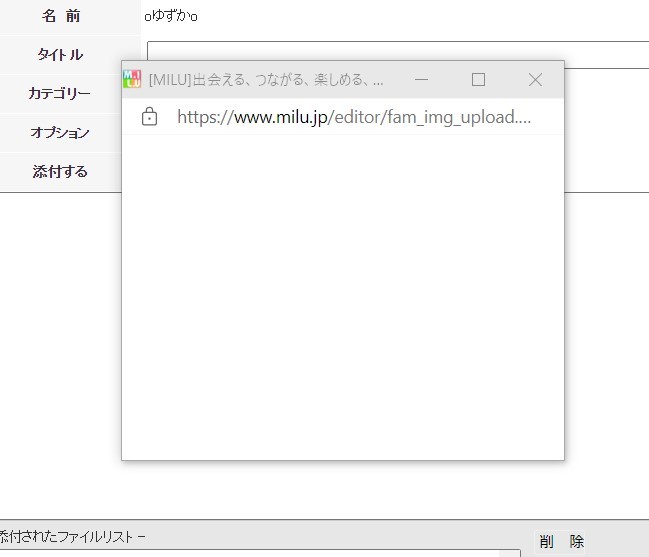Minimize the MILU upload popup window

tap(421, 80)
